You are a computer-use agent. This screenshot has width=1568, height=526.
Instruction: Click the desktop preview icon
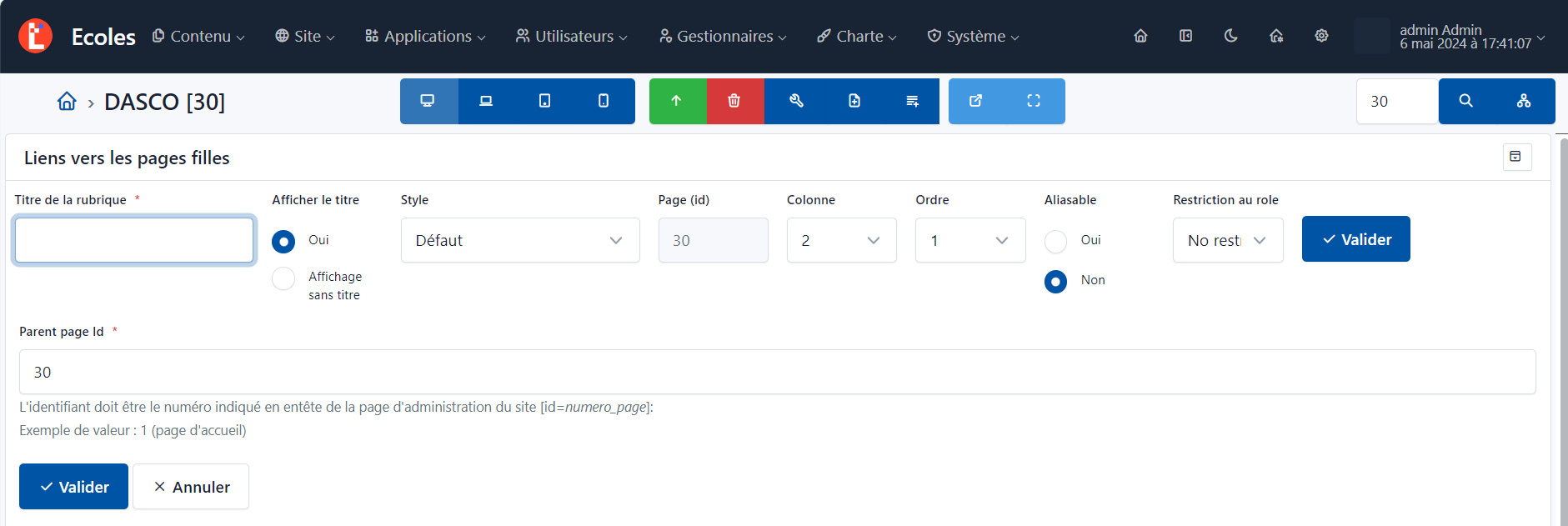pos(428,101)
